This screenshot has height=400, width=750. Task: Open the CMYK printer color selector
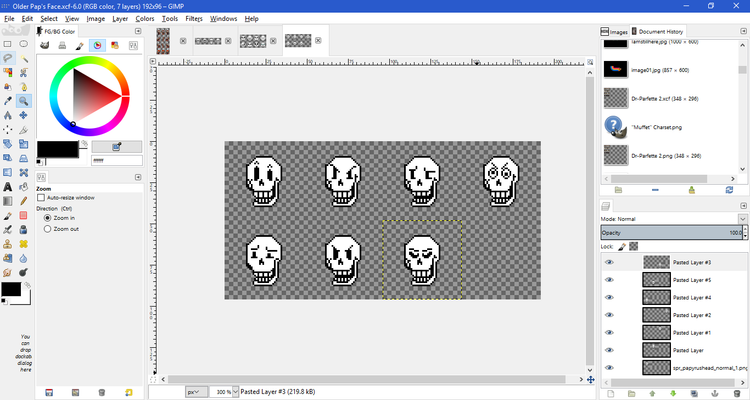click(62, 45)
